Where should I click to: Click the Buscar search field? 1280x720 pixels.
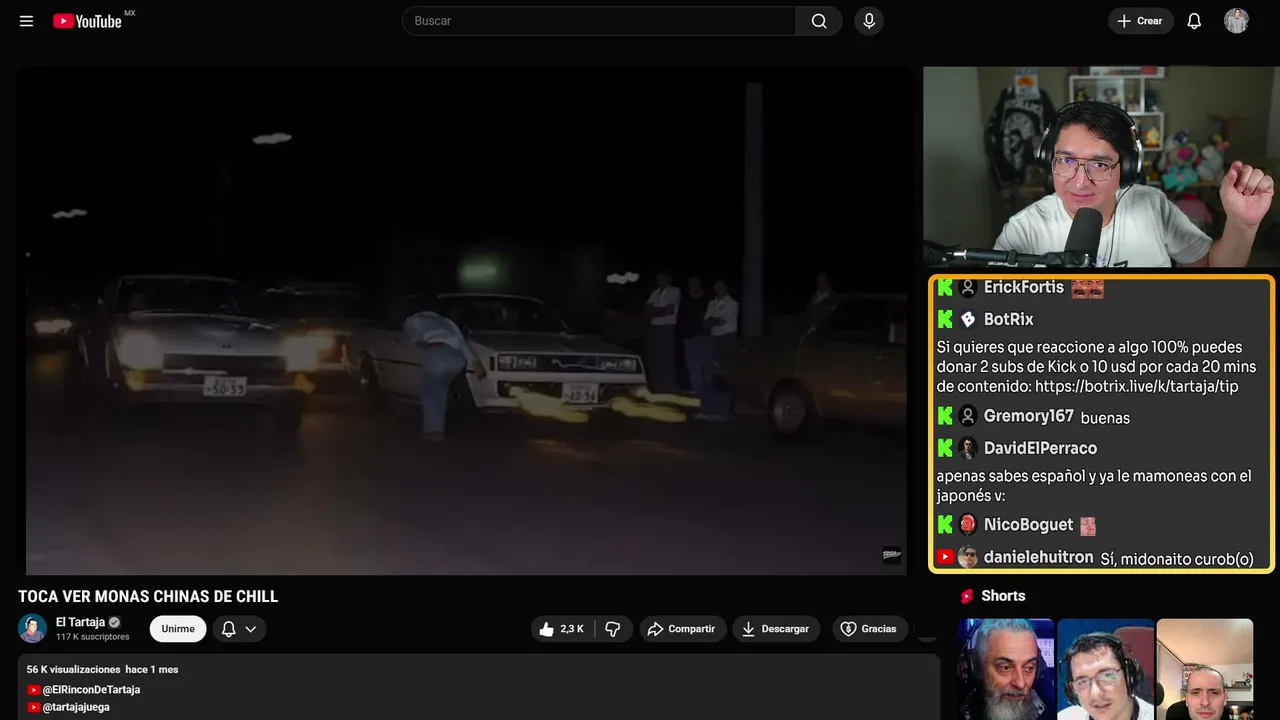point(599,21)
